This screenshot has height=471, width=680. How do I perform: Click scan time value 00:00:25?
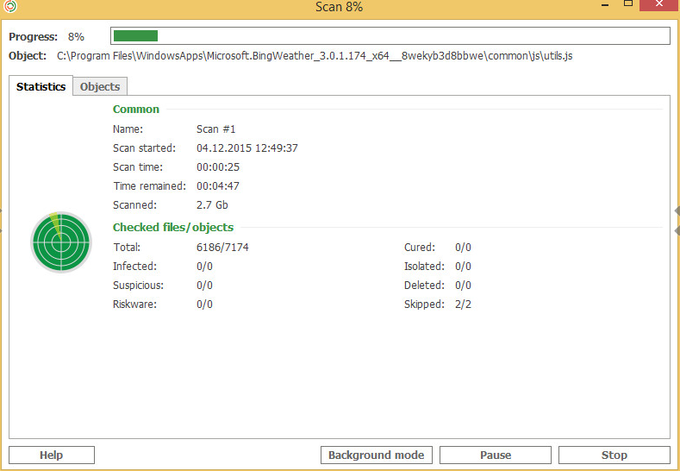pyautogui.click(x=218, y=167)
